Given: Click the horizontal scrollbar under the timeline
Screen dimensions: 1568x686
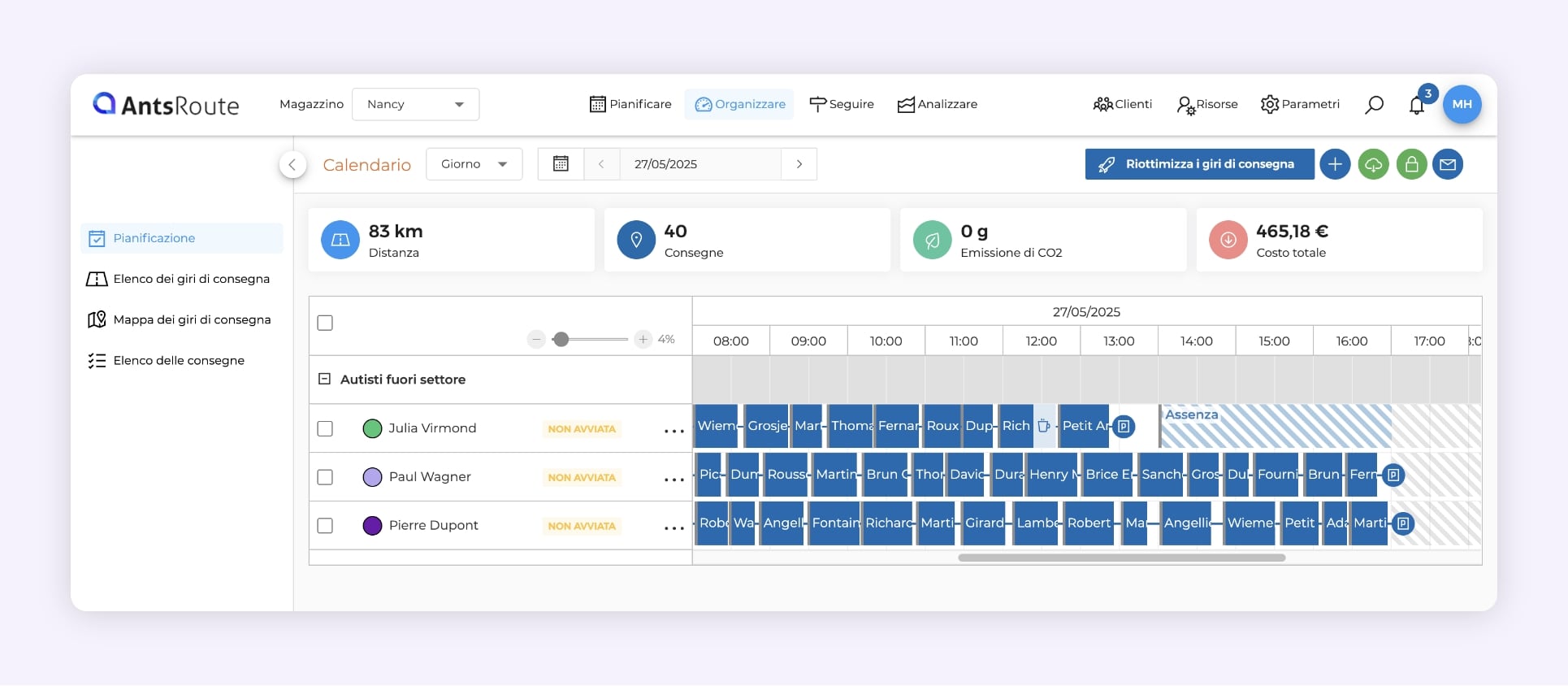Looking at the screenshot, I should click(1121, 558).
